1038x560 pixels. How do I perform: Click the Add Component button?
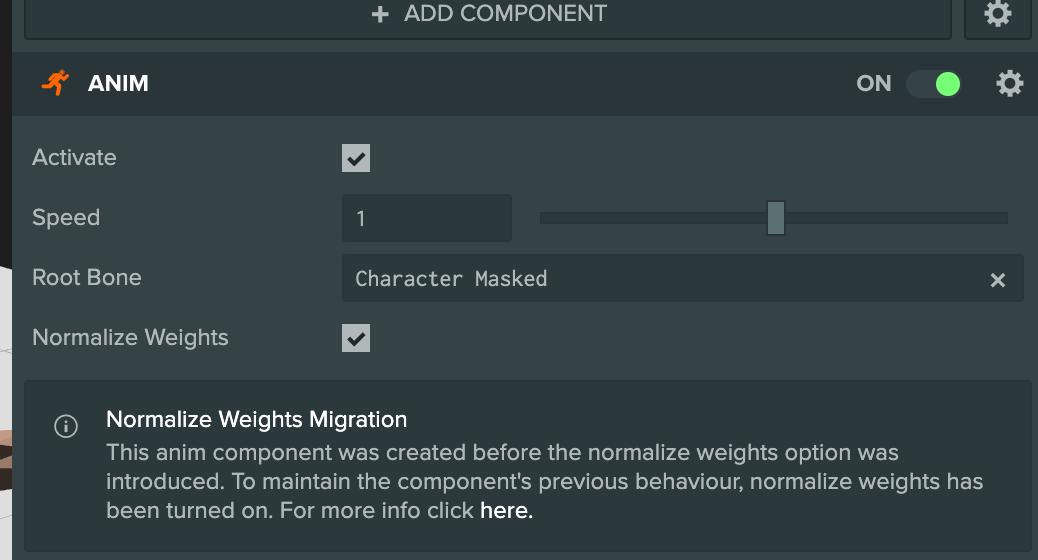point(487,15)
